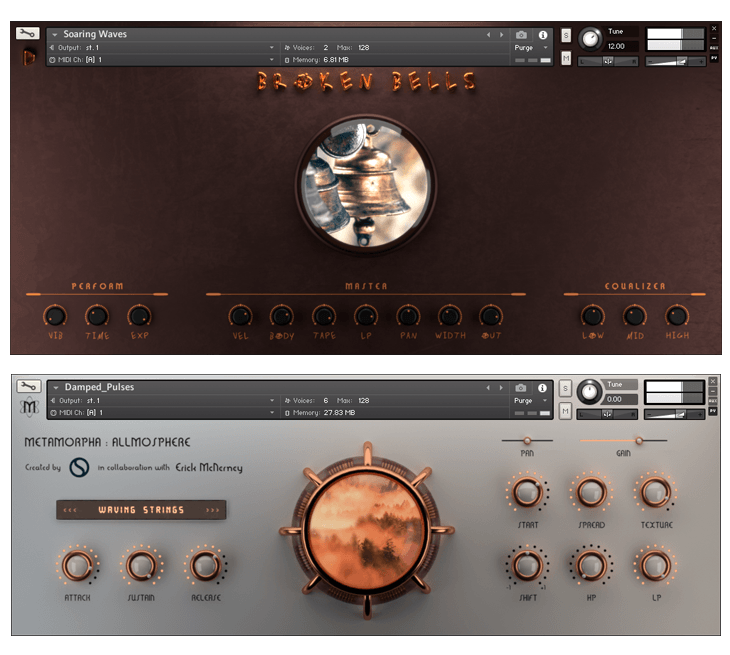Go to next preset arrow in Damped_Pulses header
This screenshot has height=655, width=730.
point(501,388)
